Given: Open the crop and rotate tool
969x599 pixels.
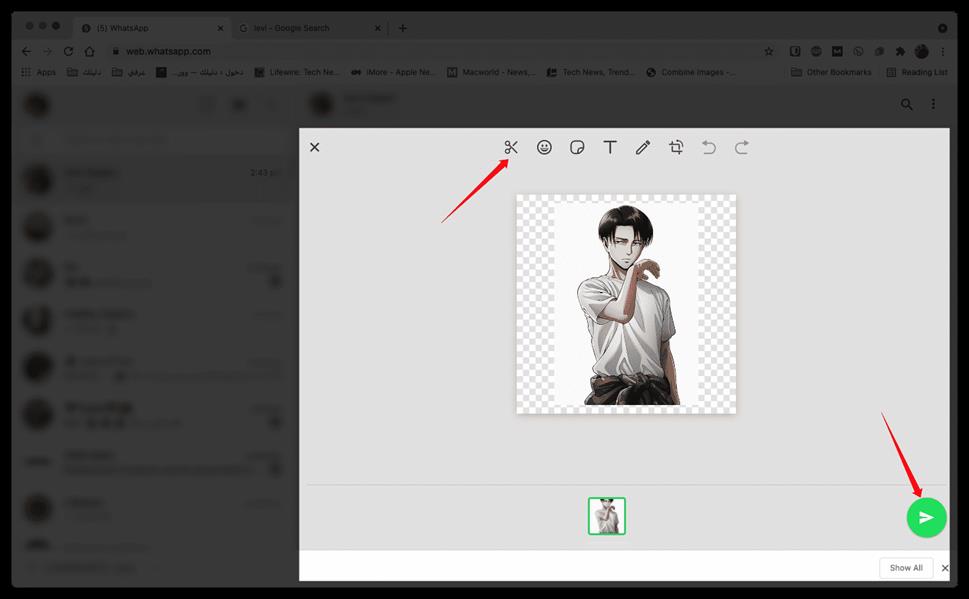Looking at the screenshot, I should (676, 147).
